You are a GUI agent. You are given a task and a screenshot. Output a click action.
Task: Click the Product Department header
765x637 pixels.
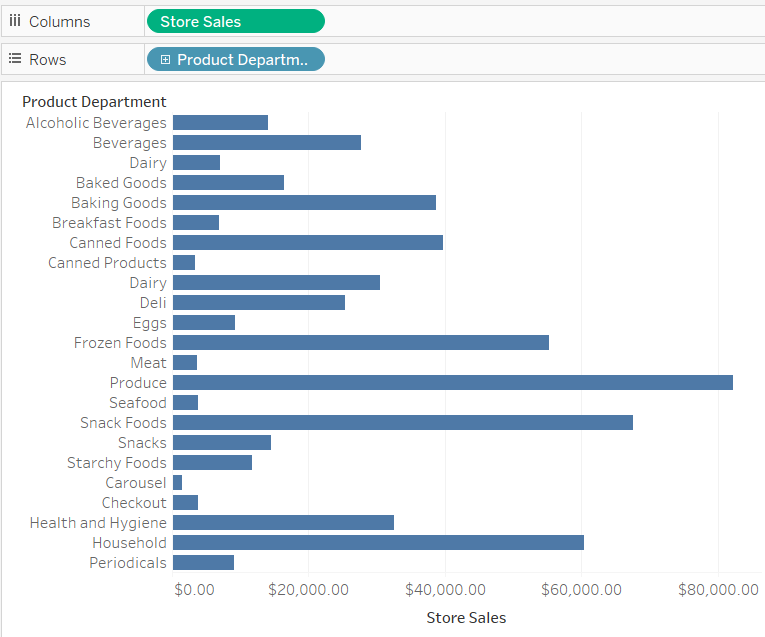[94, 101]
